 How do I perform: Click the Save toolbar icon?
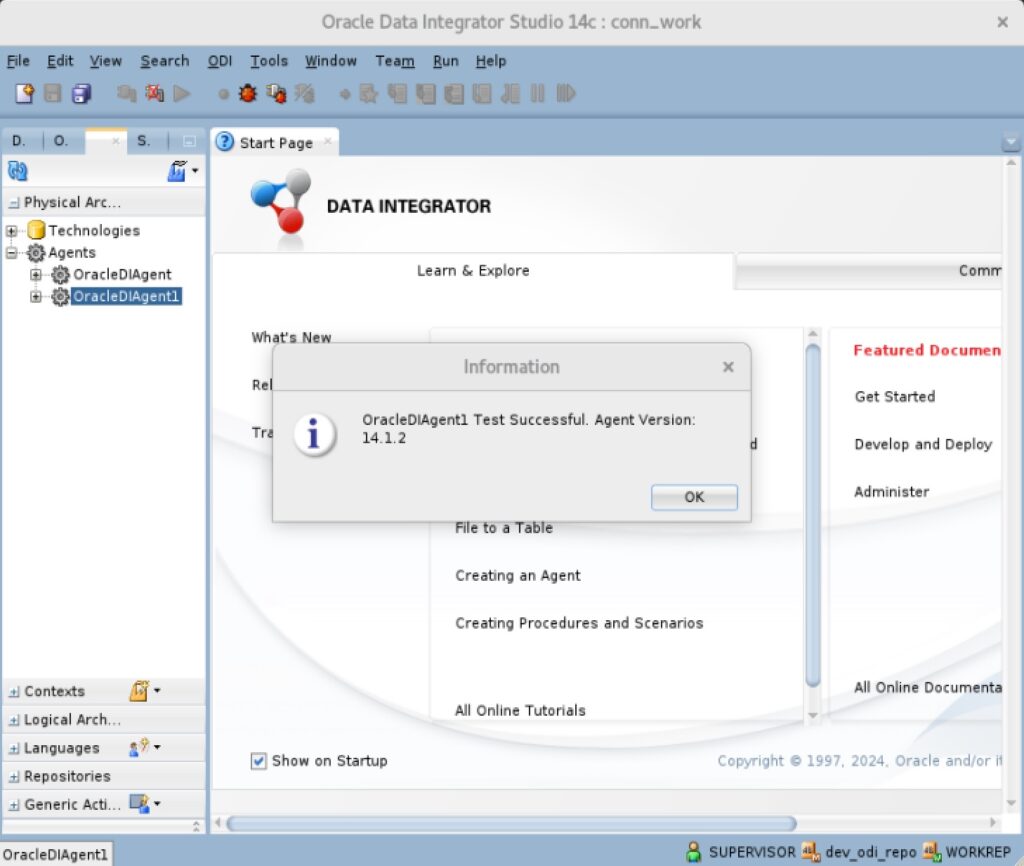(x=53, y=93)
